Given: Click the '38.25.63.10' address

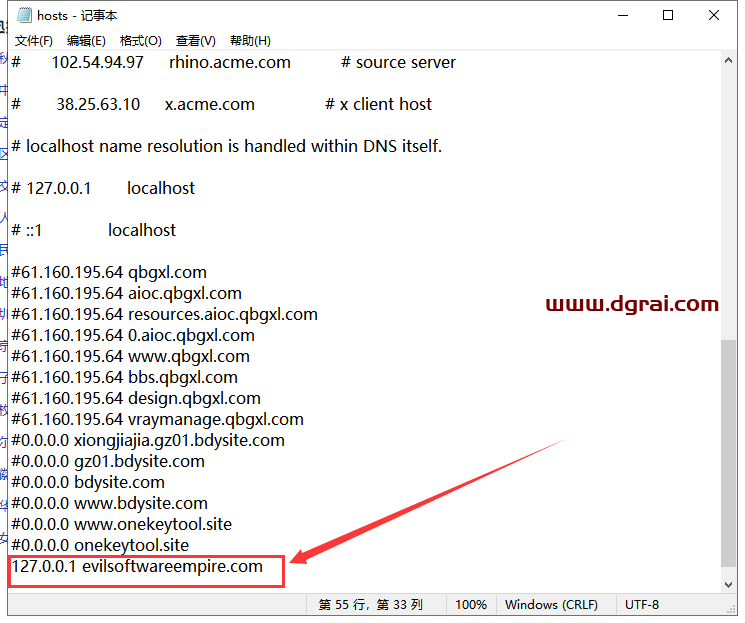Looking at the screenshot, I should (x=98, y=105).
